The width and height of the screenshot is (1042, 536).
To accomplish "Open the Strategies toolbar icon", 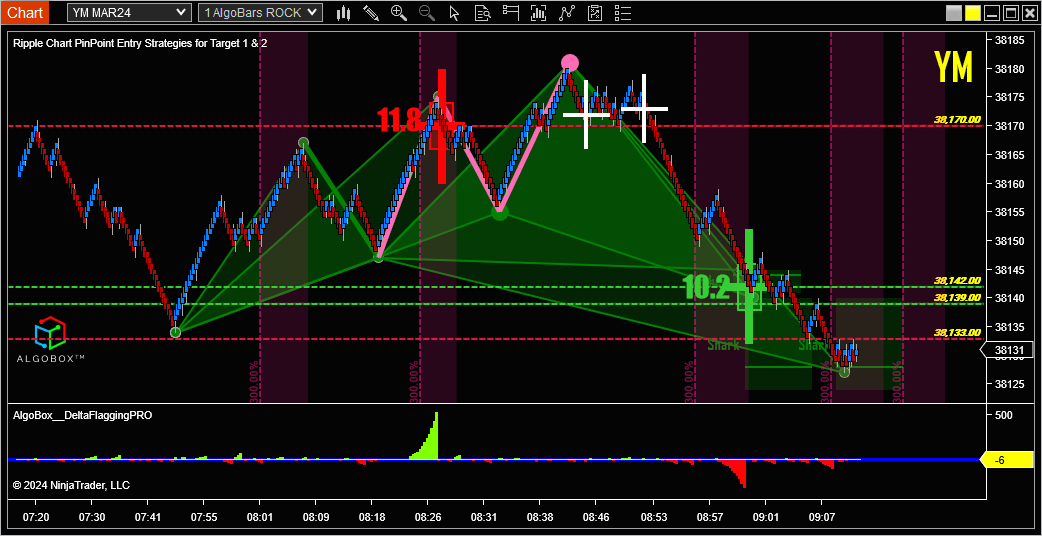I will pyautogui.click(x=568, y=13).
